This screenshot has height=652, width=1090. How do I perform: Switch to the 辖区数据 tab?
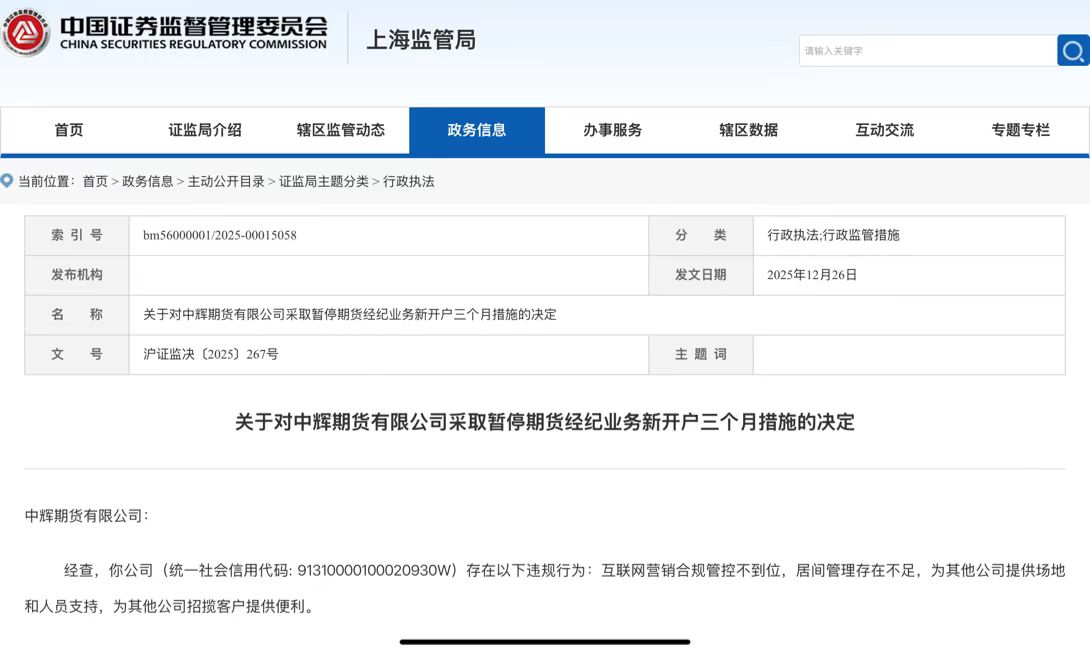pos(749,130)
